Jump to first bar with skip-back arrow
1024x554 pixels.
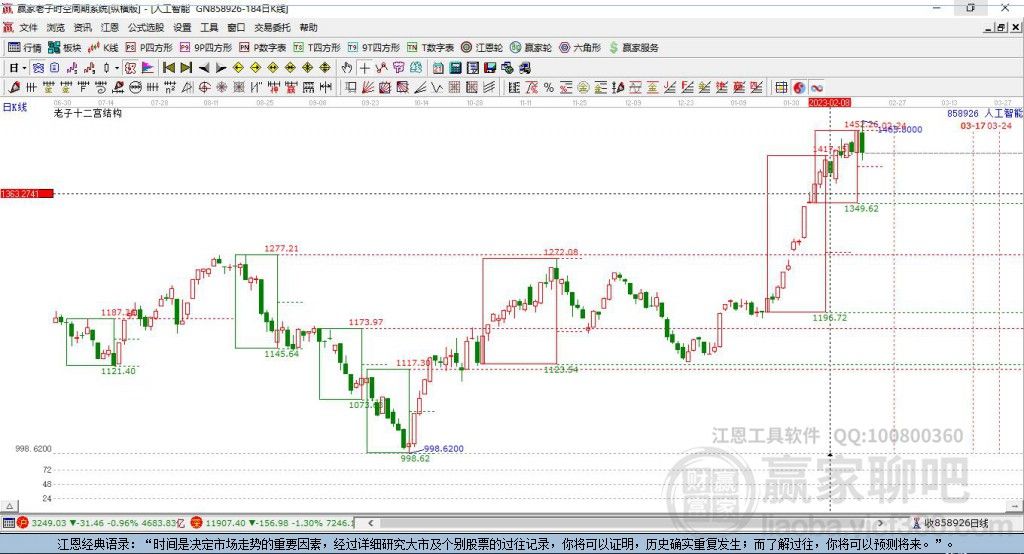click(x=169, y=67)
